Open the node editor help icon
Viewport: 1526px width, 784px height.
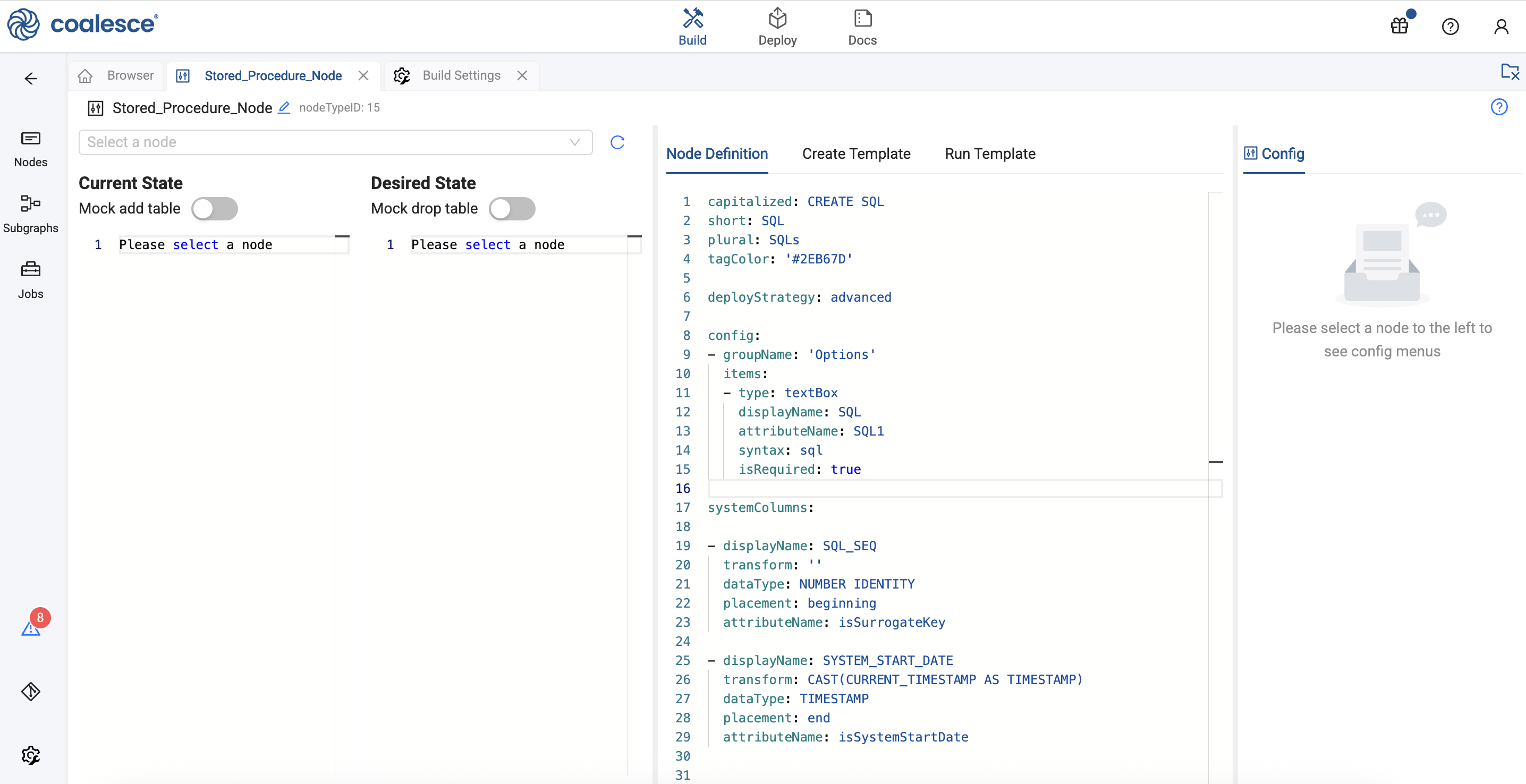coord(1499,107)
